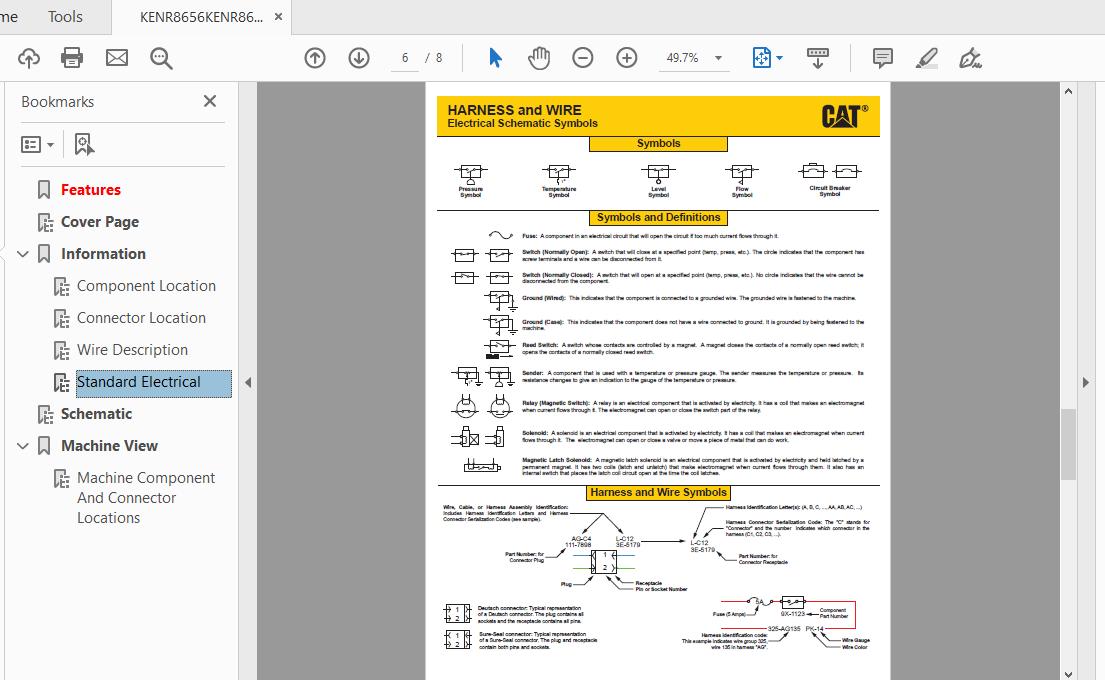Open the Machine View bookmark
1105x680 pixels.
click(x=110, y=446)
